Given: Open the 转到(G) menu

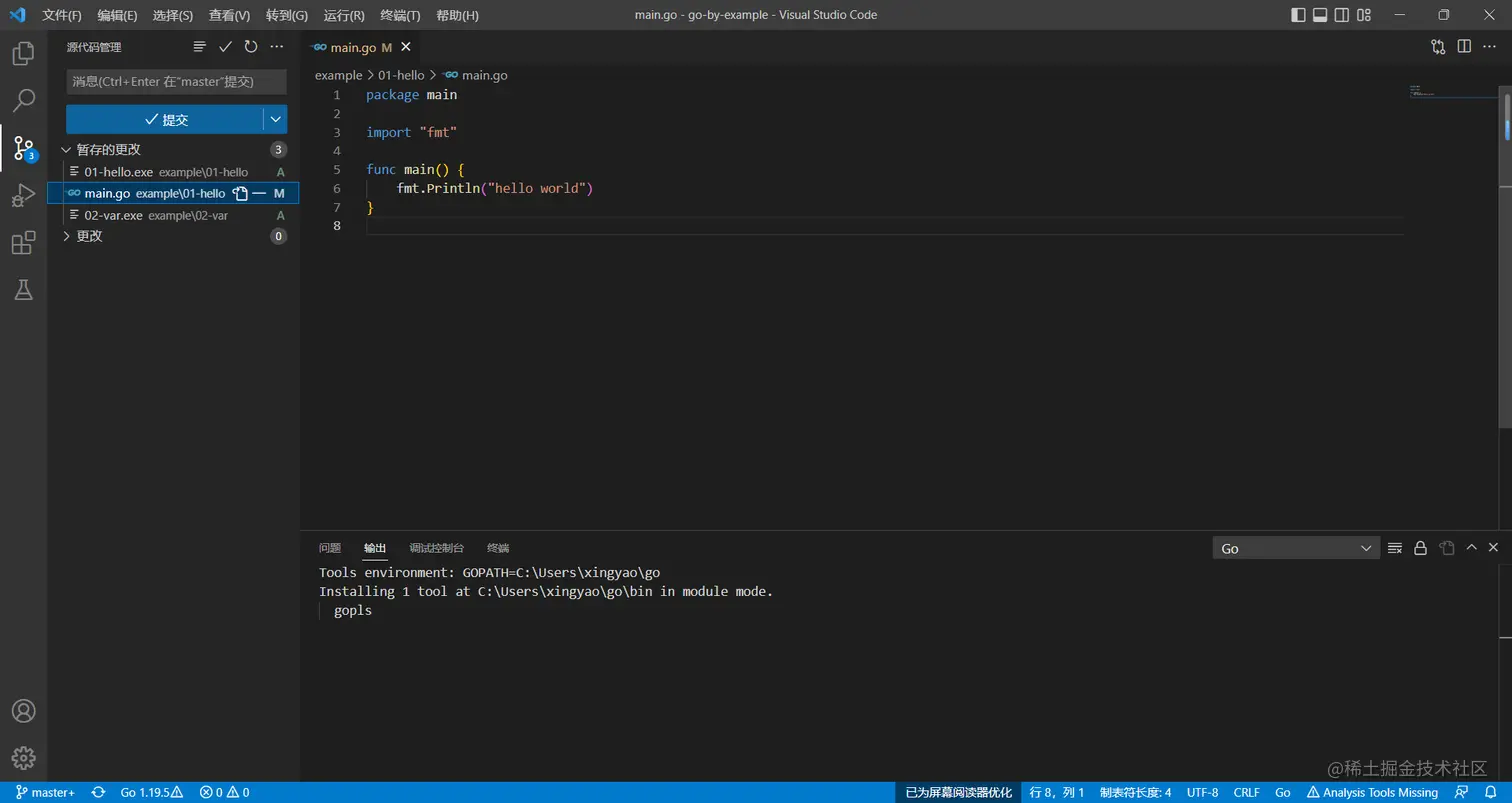Looking at the screenshot, I should click(287, 16).
